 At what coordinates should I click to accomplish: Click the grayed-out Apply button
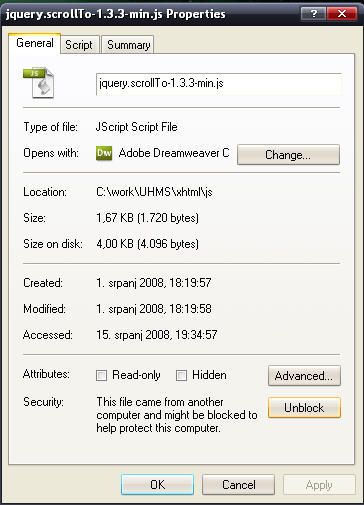(x=319, y=485)
